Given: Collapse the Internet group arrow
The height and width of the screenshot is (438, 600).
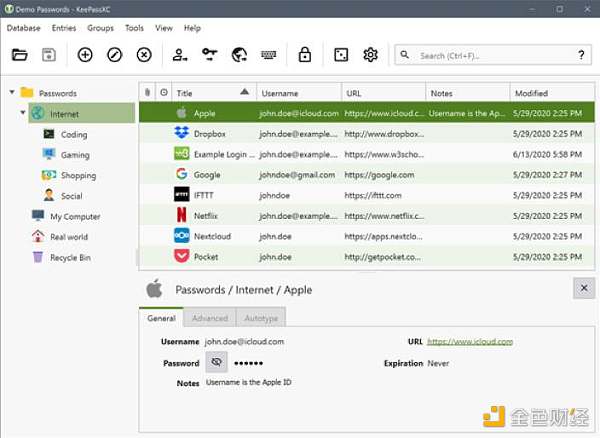Looking at the screenshot, I should pos(23,113).
